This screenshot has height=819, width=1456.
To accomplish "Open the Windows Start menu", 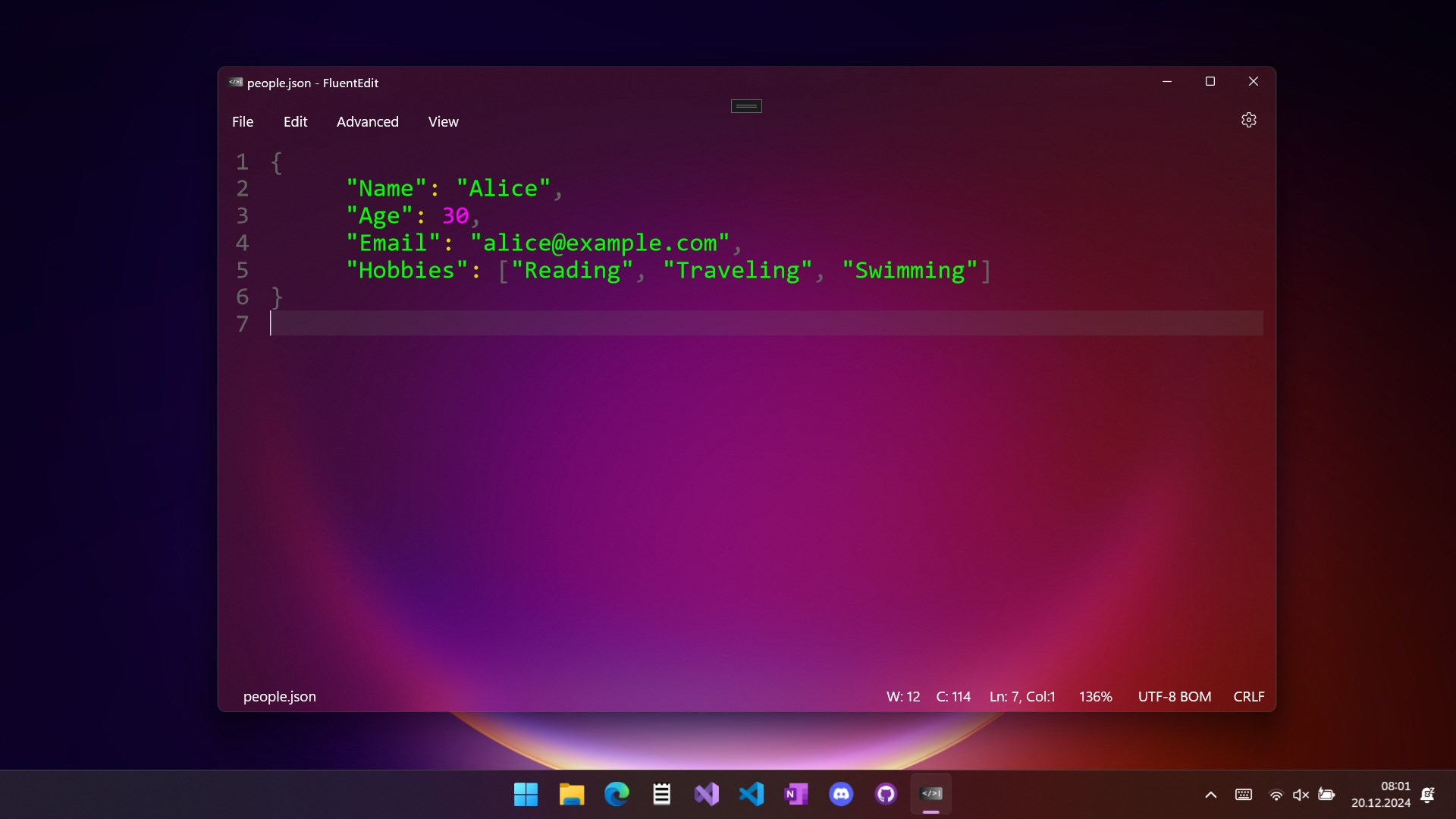I will coord(526,794).
